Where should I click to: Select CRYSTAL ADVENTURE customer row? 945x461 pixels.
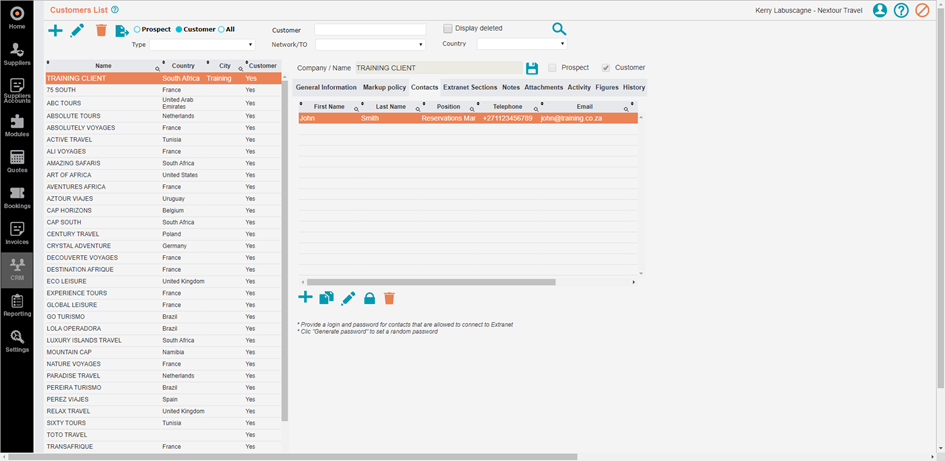[x=163, y=246]
